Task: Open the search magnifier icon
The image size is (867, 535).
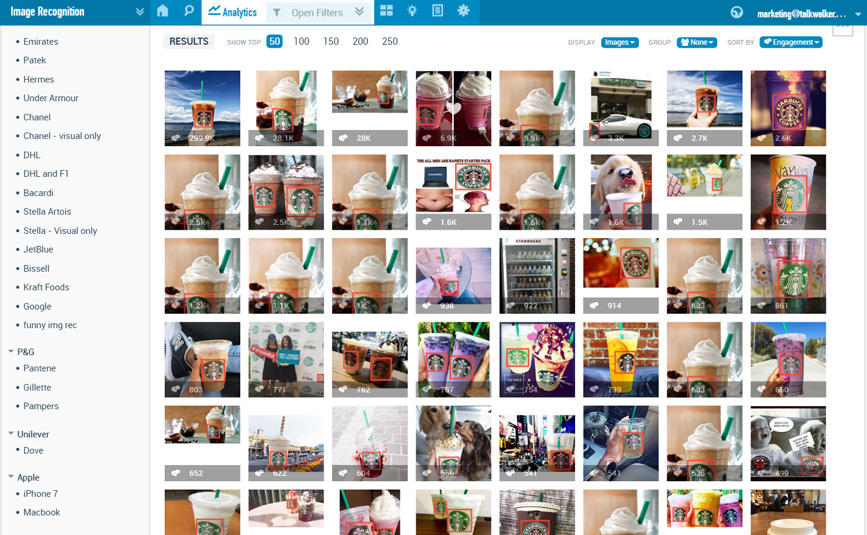Action: tap(189, 11)
